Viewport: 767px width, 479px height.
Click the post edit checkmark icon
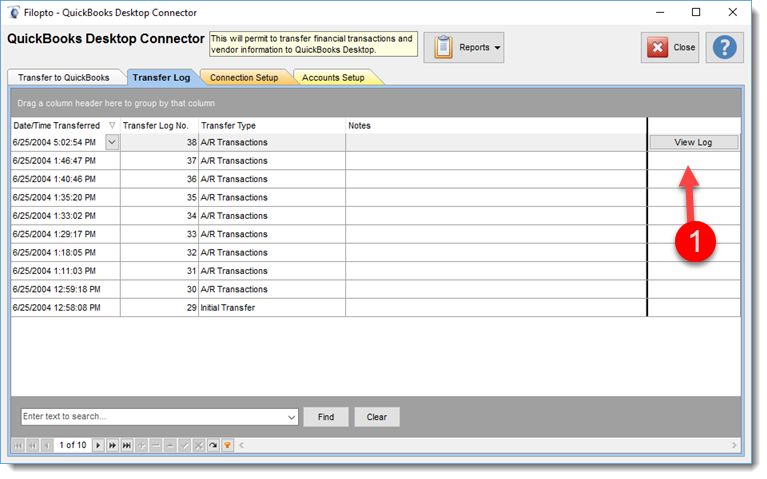click(x=184, y=445)
